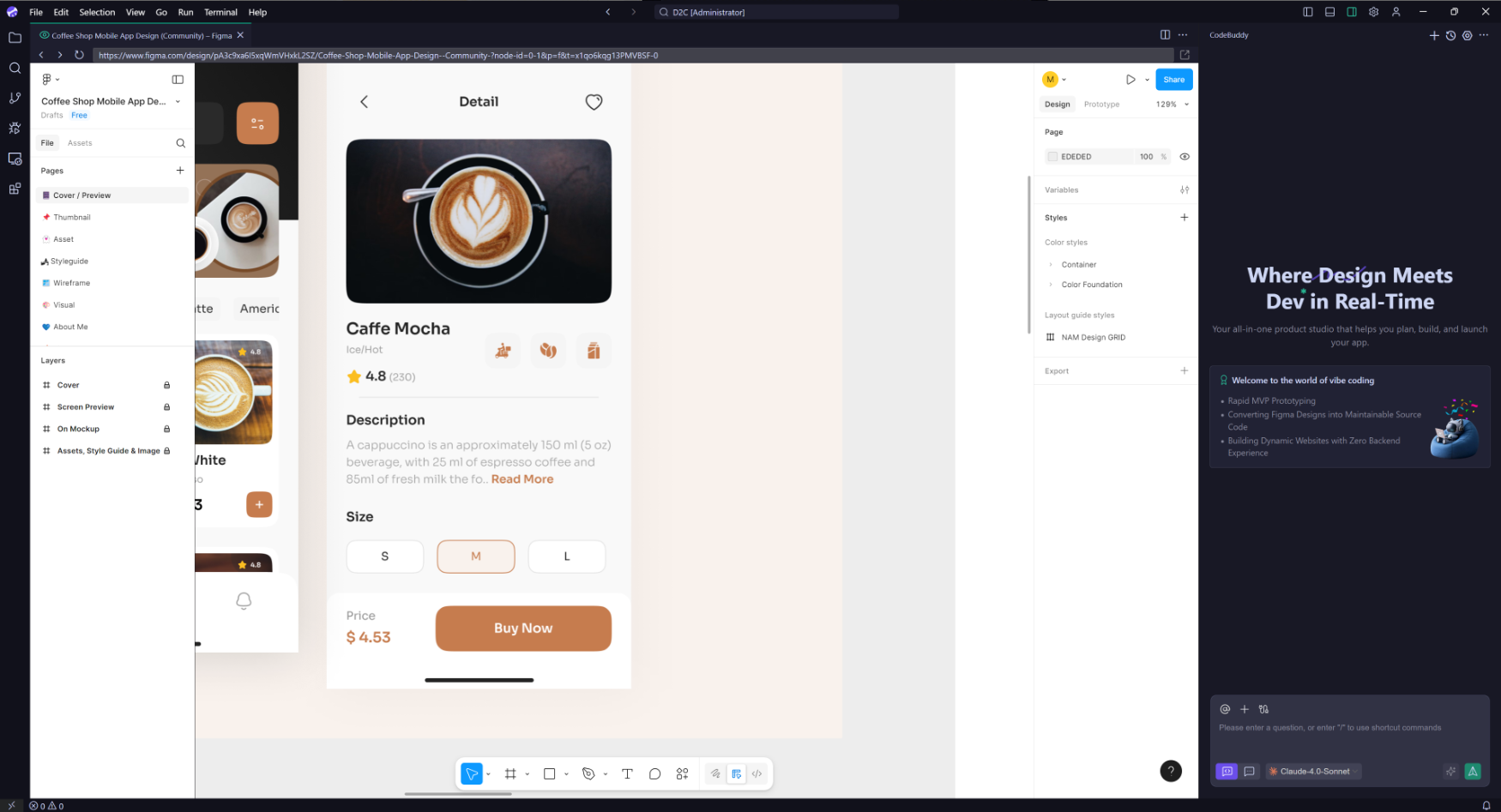Image resolution: width=1501 pixels, height=812 pixels.
Task: Select the Wireframe page
Action: pyautogui.click(x=71, y=283)
